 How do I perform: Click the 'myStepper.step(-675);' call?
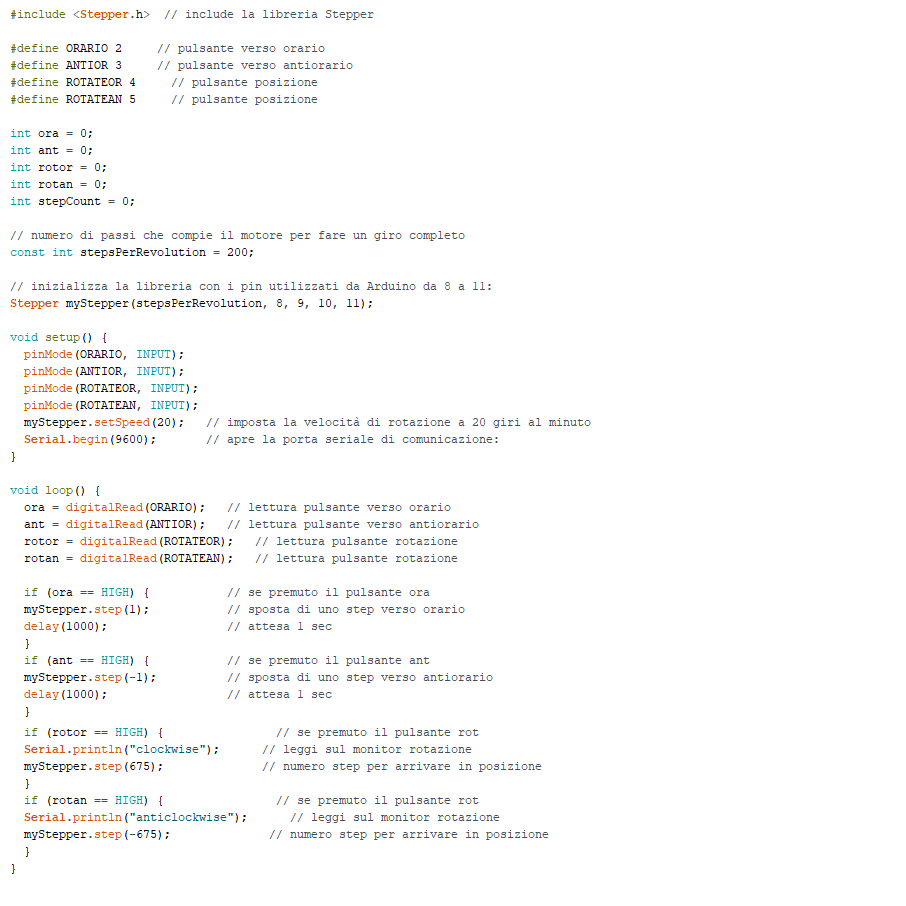pos(97,834)
